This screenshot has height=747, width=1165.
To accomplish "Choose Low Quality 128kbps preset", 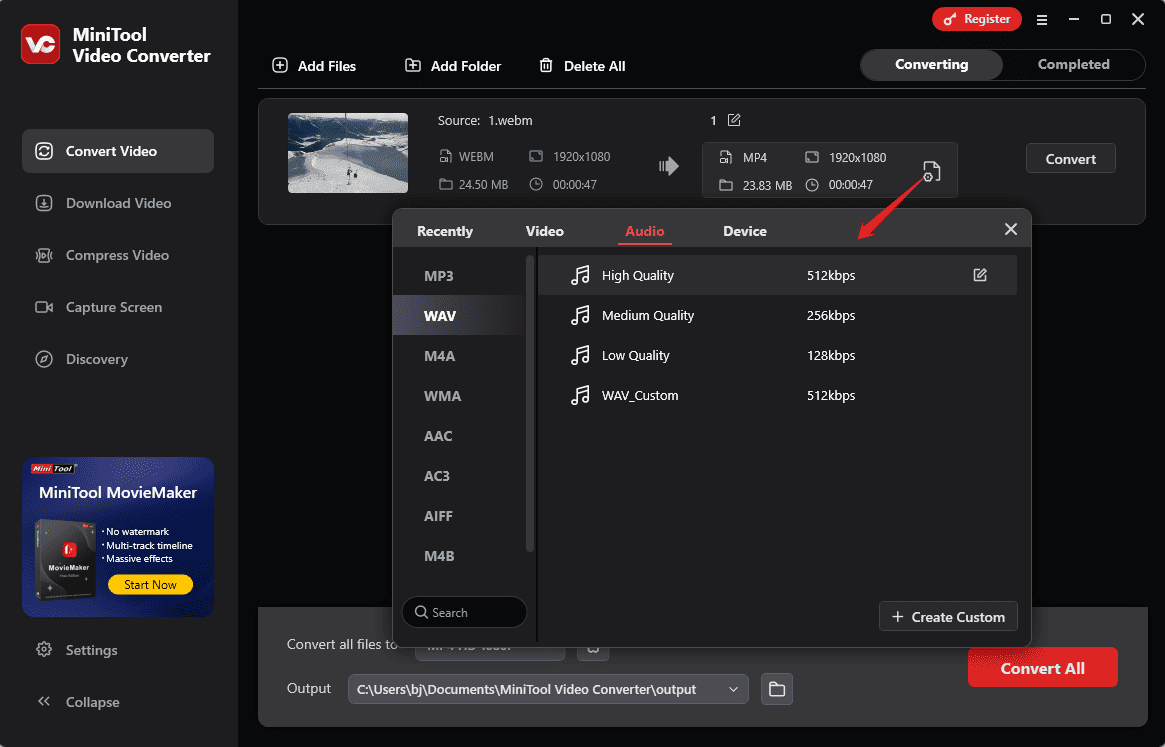I will coord(777,355).
